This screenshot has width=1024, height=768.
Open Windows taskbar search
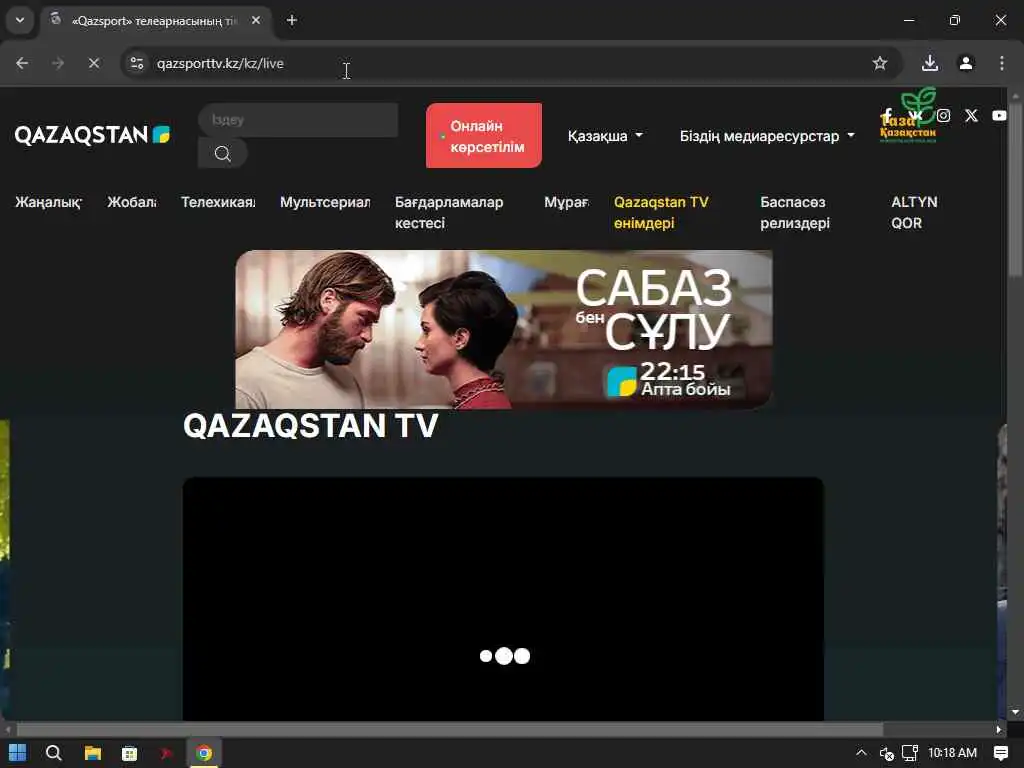coord(54,753)
